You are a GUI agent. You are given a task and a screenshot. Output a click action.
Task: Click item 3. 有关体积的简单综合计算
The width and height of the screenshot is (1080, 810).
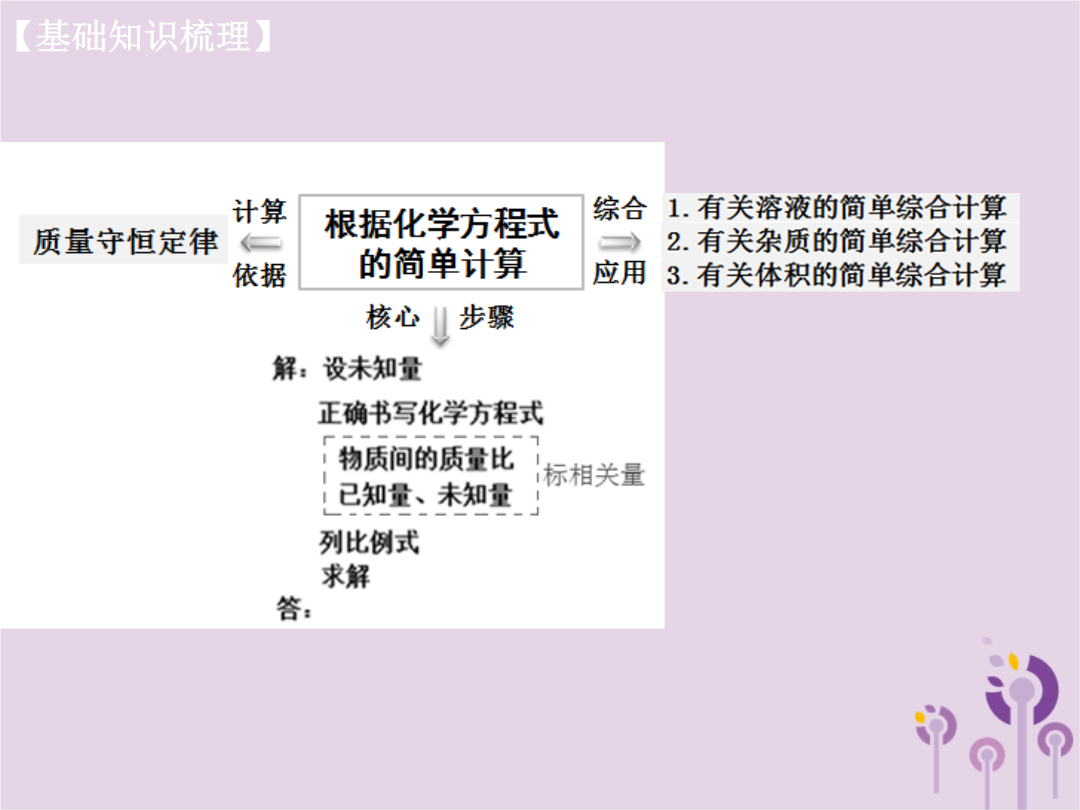click(x=837, y=275)
